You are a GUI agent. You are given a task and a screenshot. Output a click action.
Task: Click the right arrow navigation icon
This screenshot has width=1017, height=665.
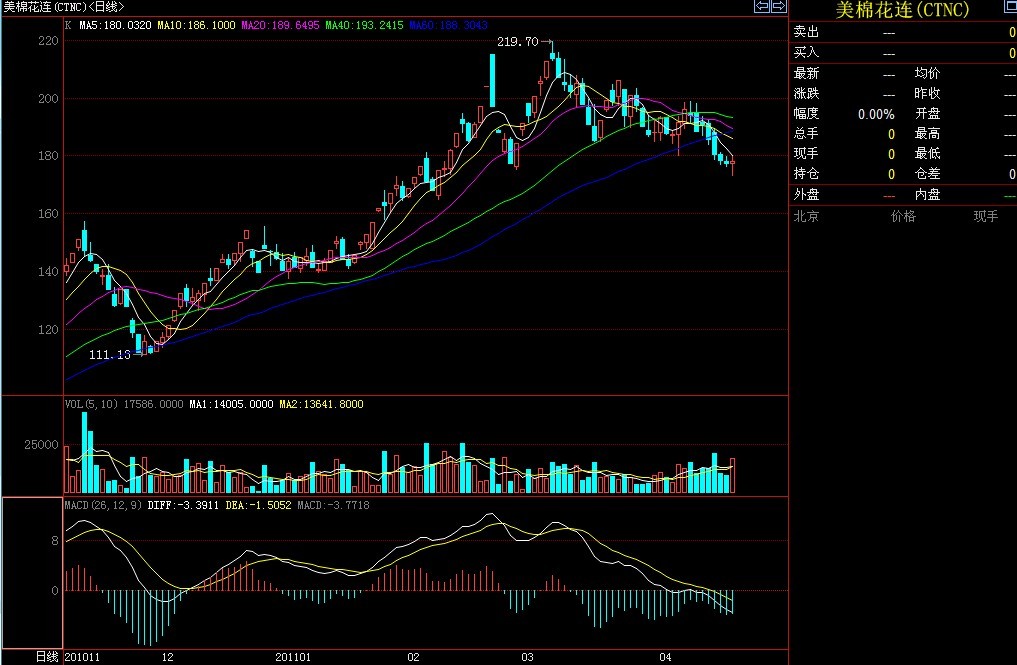coord(777,7)
